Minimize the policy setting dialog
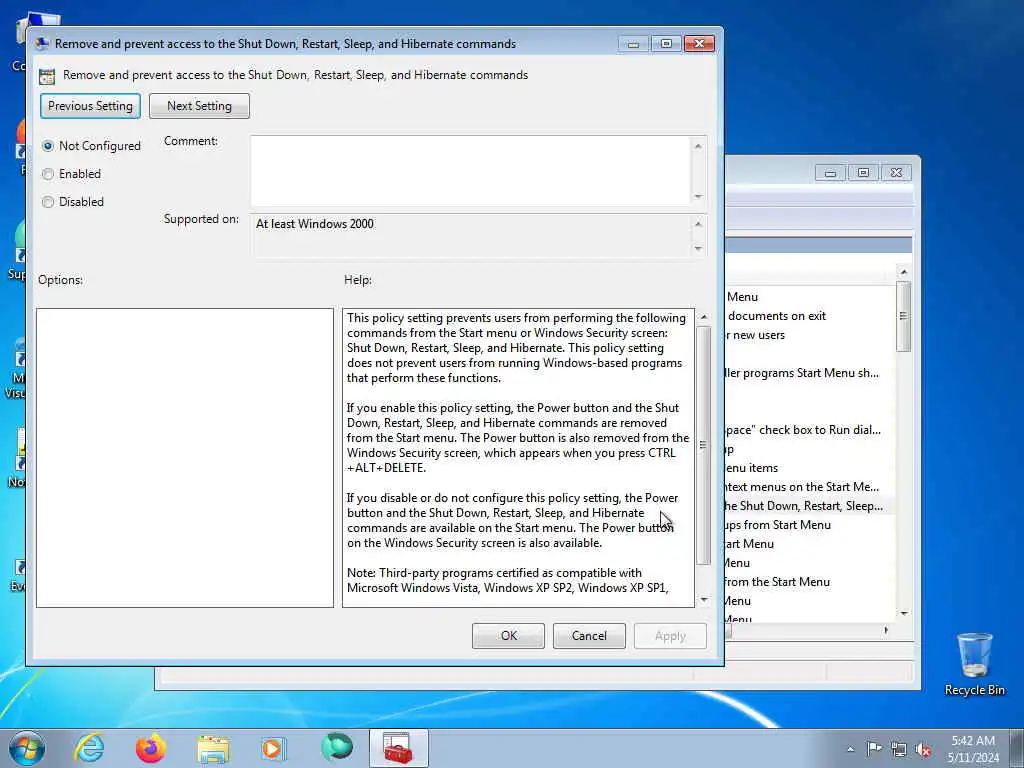The width and height of the screenshot is (1024, 768). coord(633,44)
